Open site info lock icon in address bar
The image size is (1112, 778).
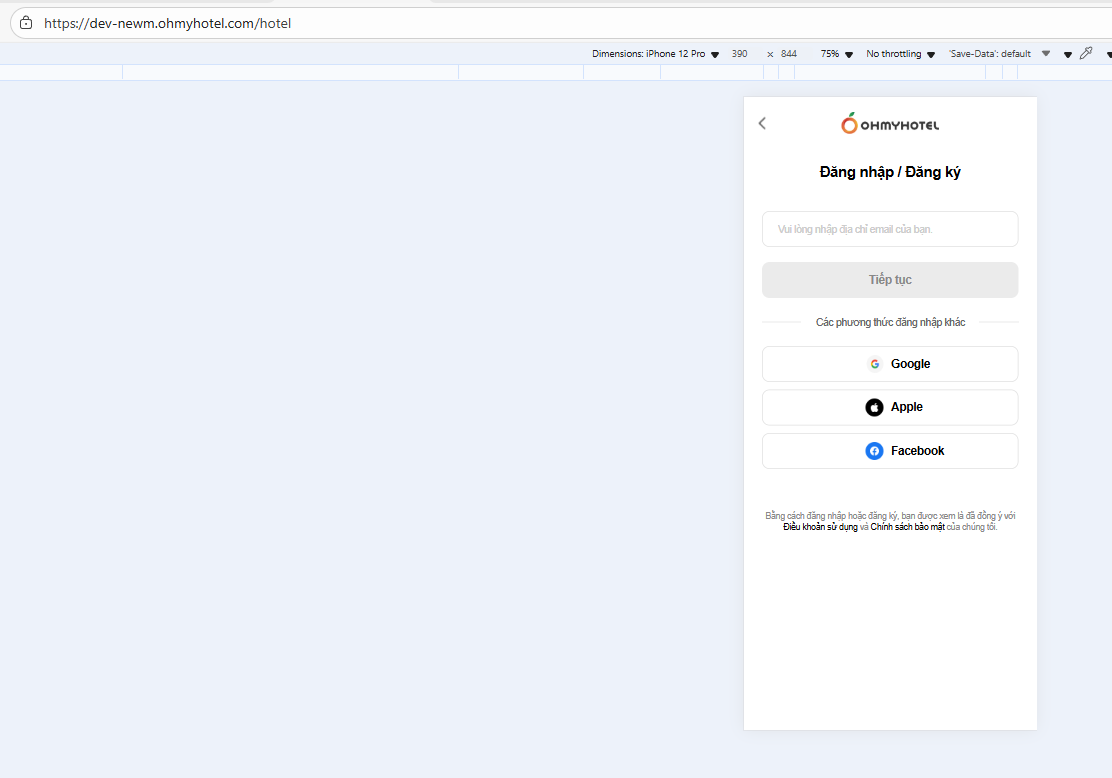pyautogui.click(x=26, y=23)
